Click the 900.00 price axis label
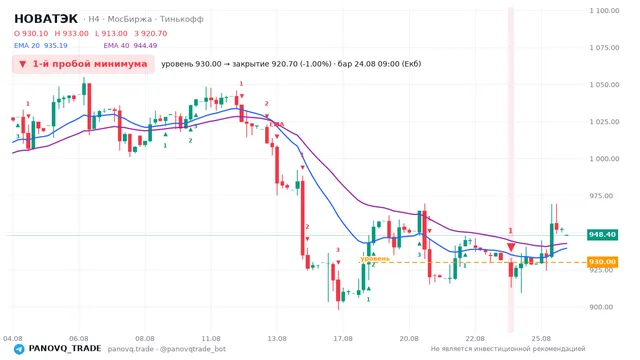Screen dimensions: 640x360 click(x=601, y=307)
